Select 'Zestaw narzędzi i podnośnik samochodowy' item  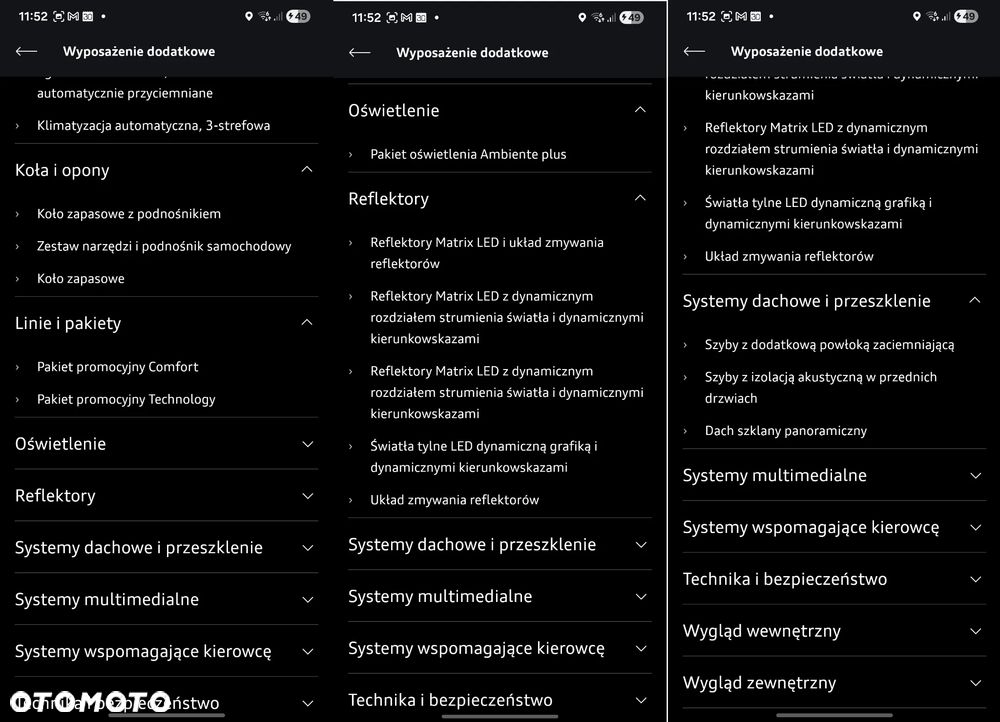pyautogui.click(x=164, y=246)
